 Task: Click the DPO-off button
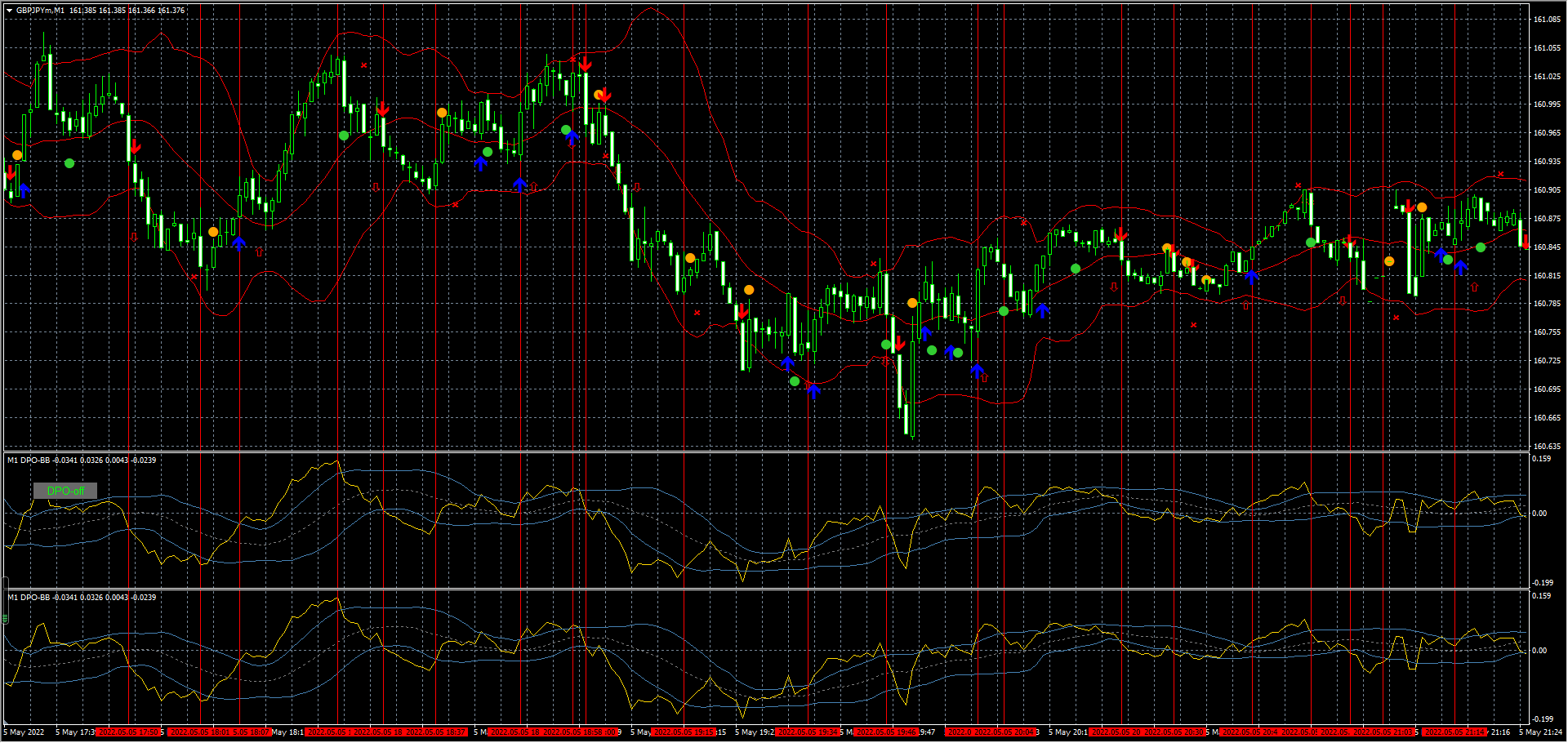(x=65, y=491)
